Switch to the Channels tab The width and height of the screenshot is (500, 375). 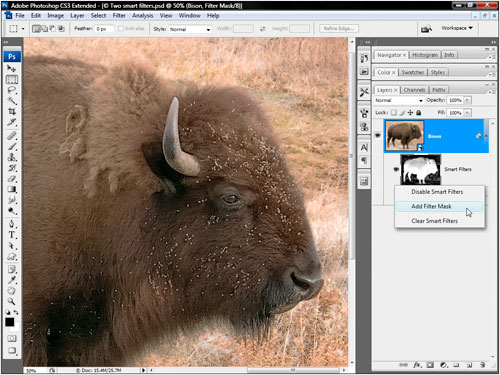(414, 90)
